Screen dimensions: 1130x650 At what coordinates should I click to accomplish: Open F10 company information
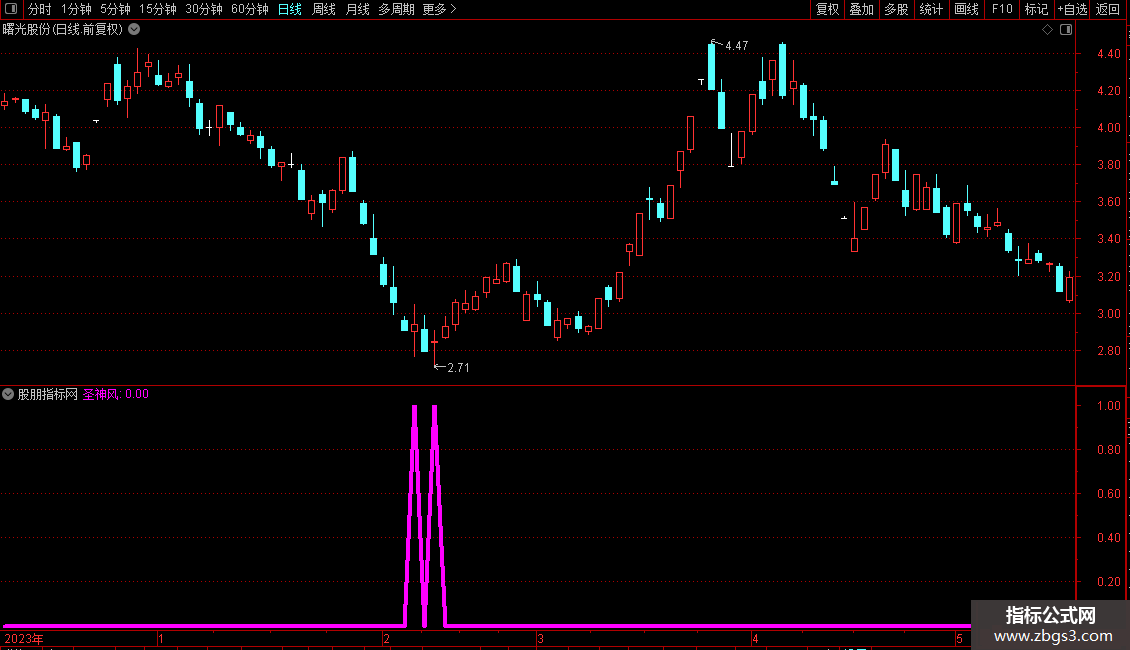pyautogui.click(x=1002, y=9)
